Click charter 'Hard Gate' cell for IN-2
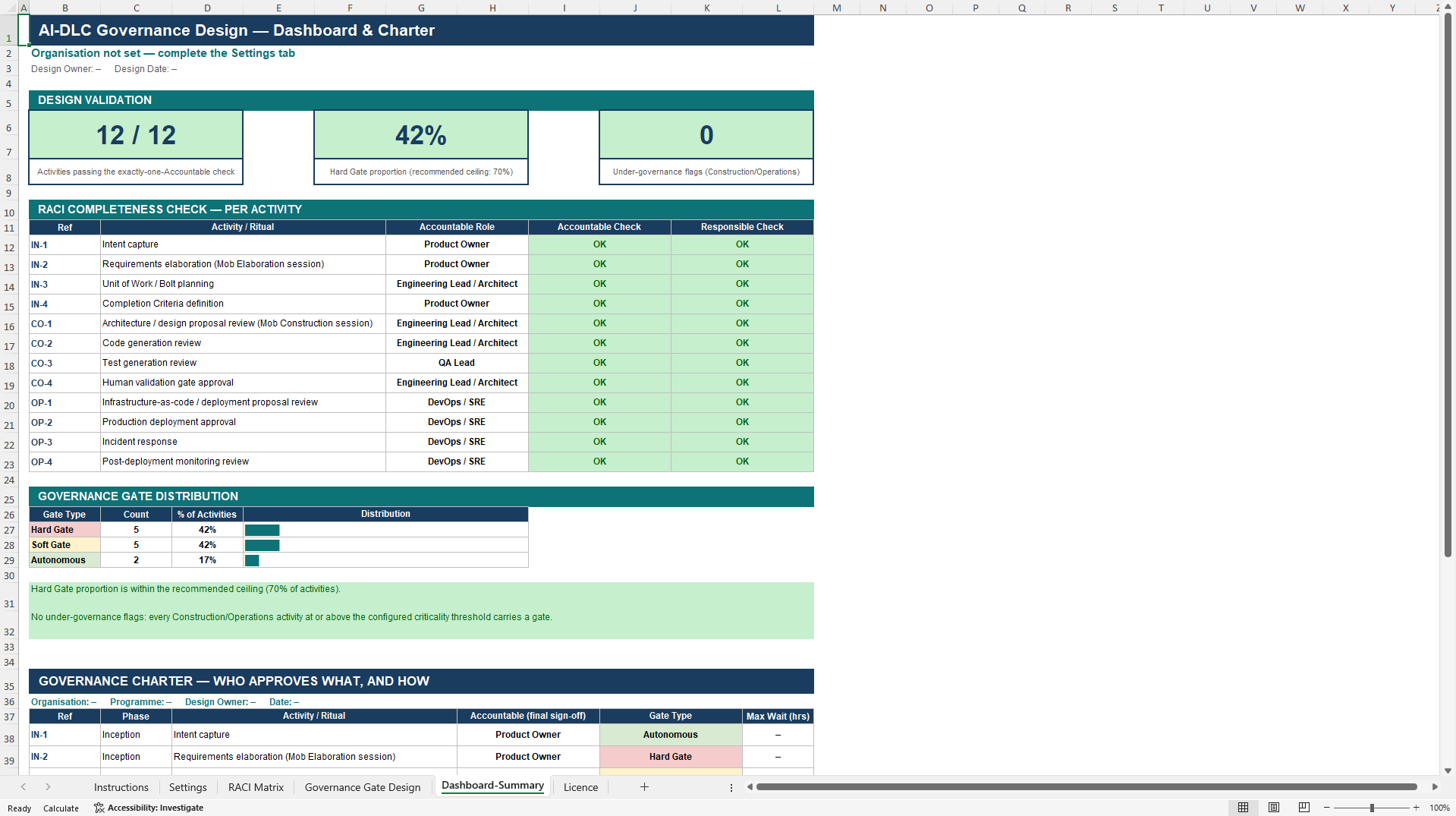1456x816 pixels. click(671, 757)
